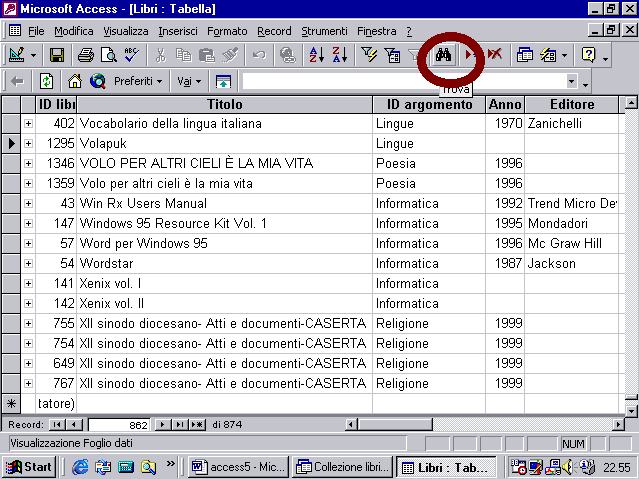This screenshot has width=639, height=479.
Task: Open the Modifica menu
Action: pyautogui.click(x=74, y=31)
